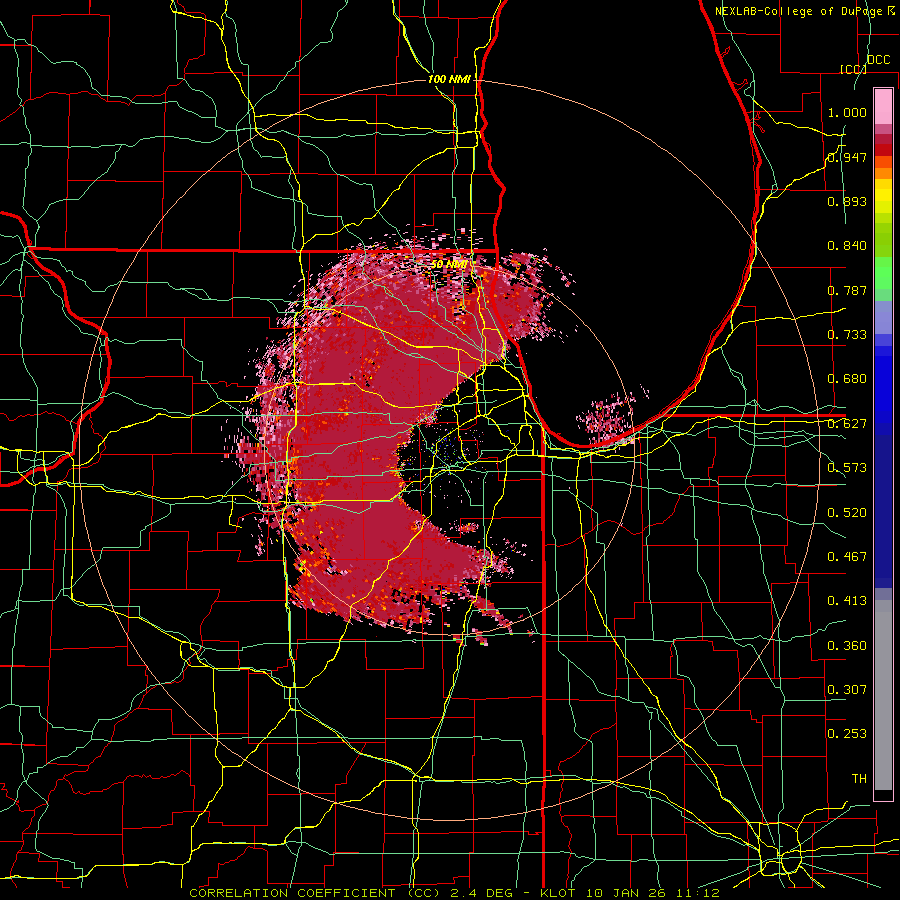Click the CORRELATION COEFFICIENT (CC) caption text

click(x=315, y=893)
